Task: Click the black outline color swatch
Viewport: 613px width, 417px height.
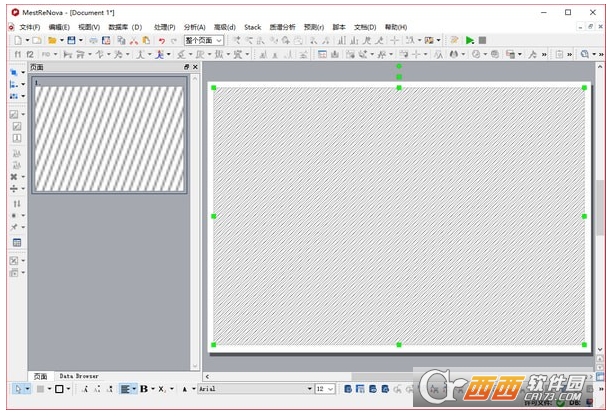Action: pos(59,389)
